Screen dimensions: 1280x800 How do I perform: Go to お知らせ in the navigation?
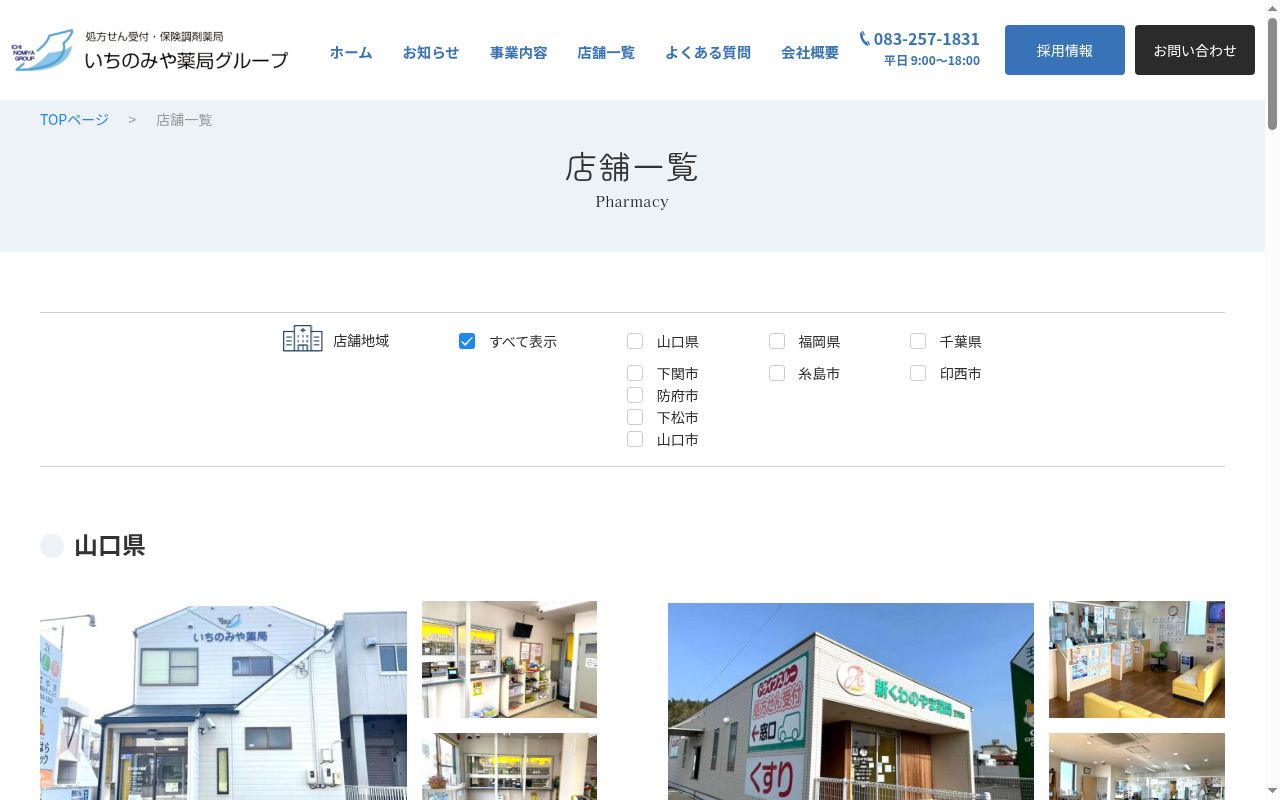[x=431, y=52]
